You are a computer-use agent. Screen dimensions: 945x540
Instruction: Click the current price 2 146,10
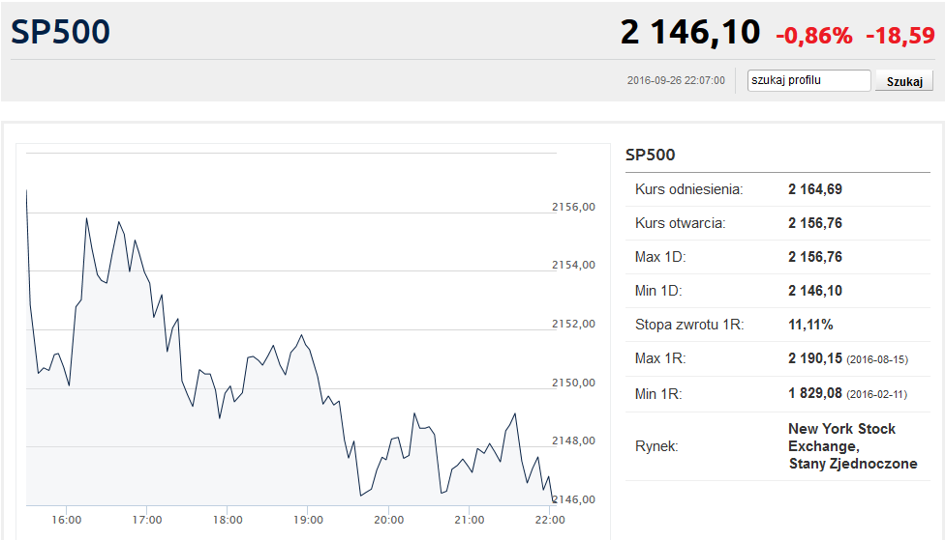[x=690, y=32]
